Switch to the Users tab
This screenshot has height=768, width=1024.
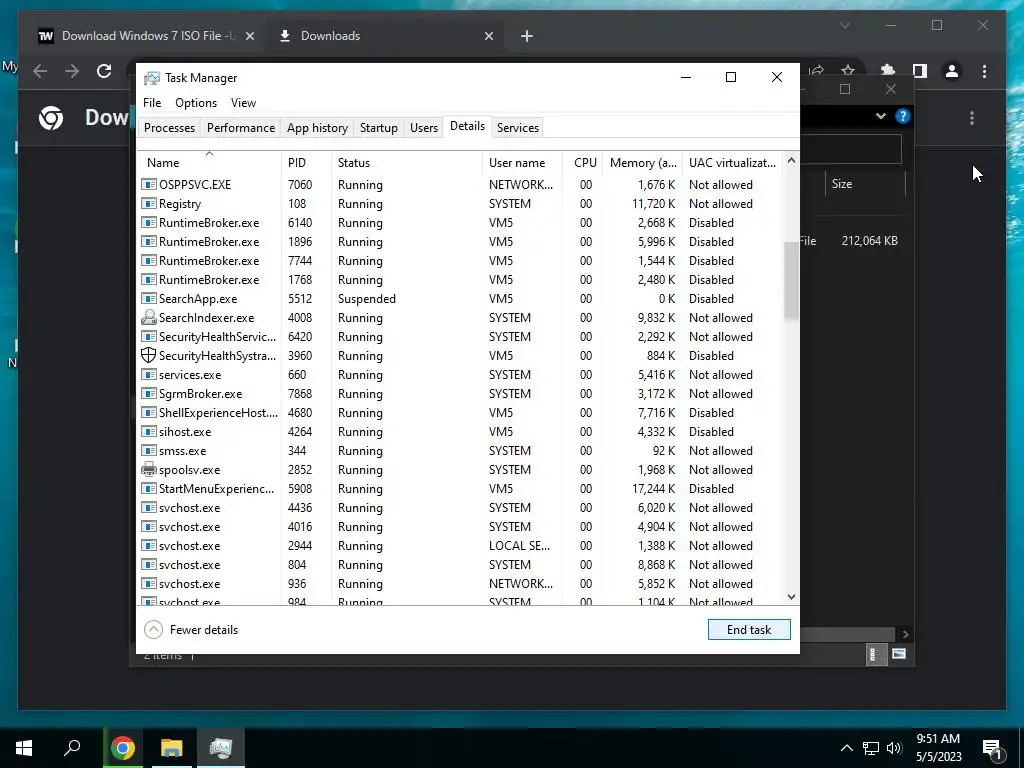pos(424,127)
